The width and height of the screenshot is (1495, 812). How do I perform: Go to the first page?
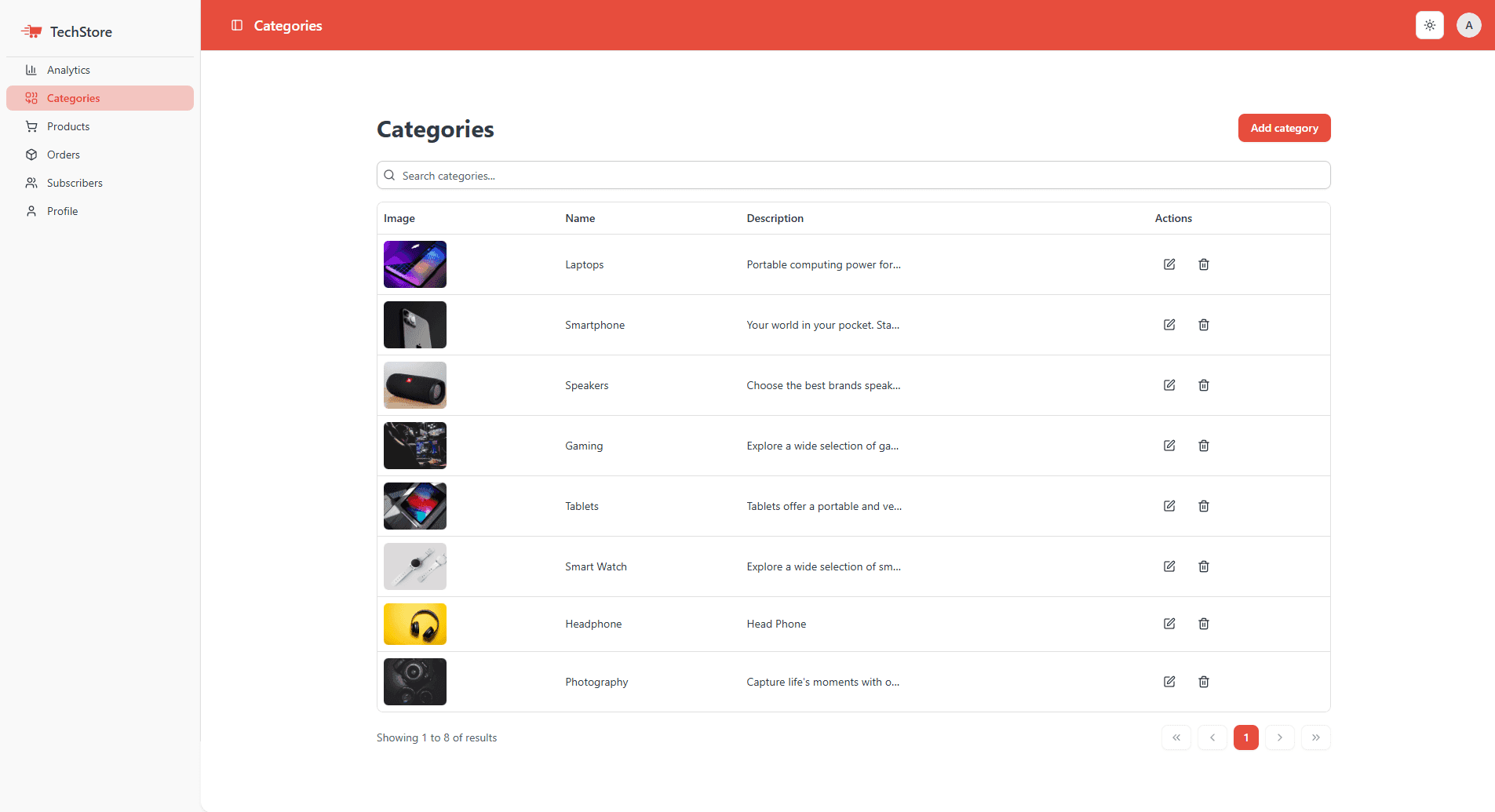click(1176, 737)
